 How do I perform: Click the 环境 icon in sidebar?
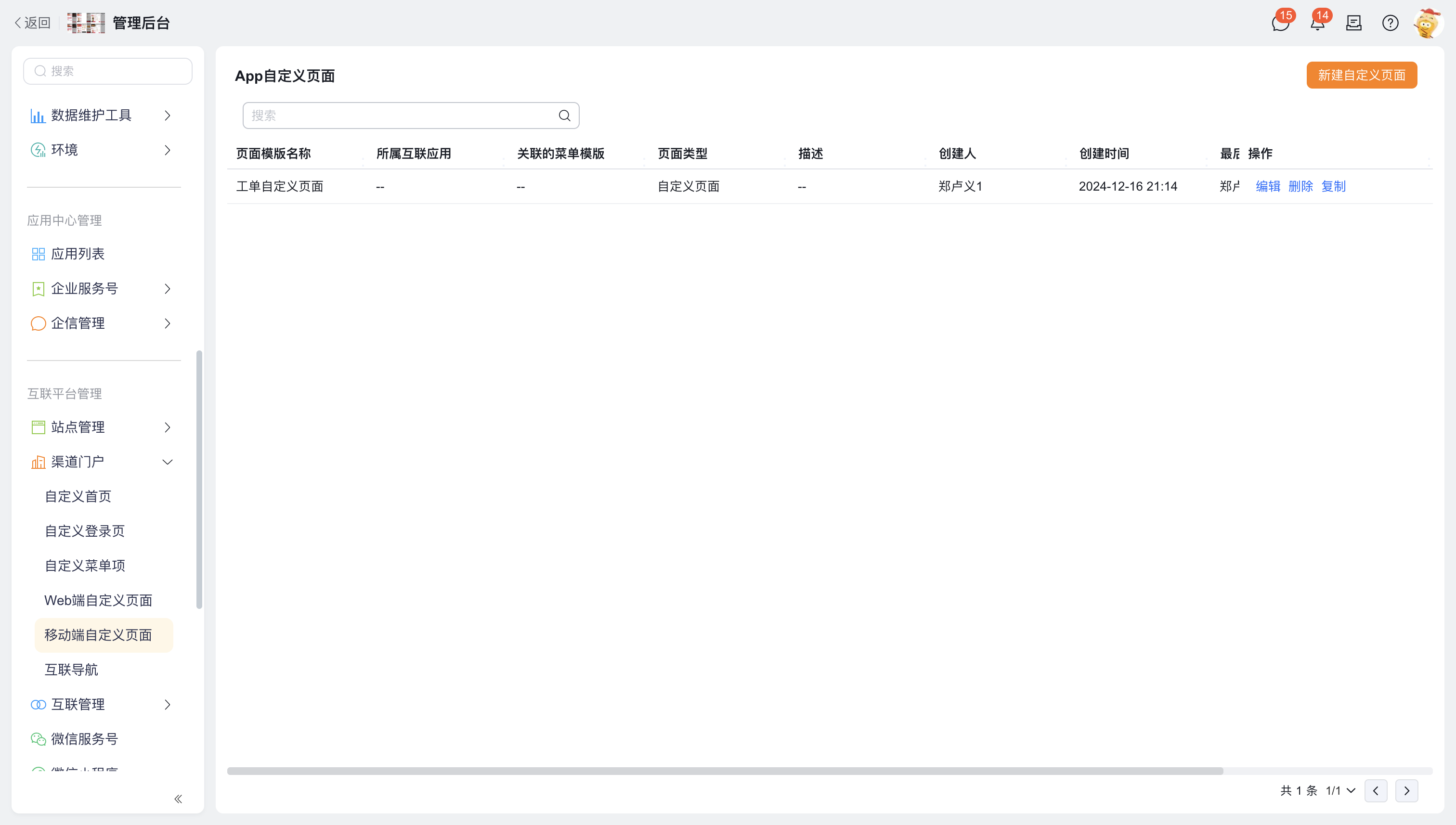pos(38,150)
